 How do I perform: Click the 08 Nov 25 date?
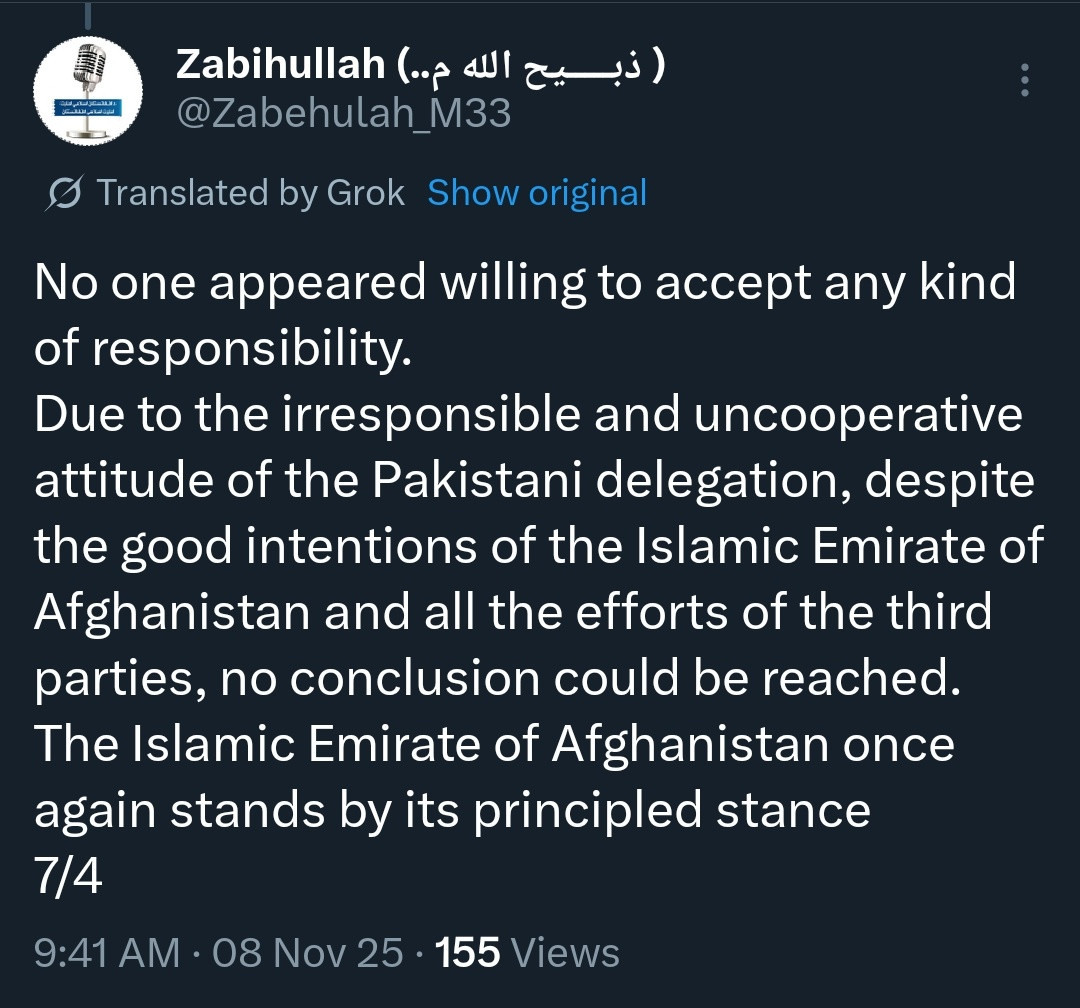(307, 953)
